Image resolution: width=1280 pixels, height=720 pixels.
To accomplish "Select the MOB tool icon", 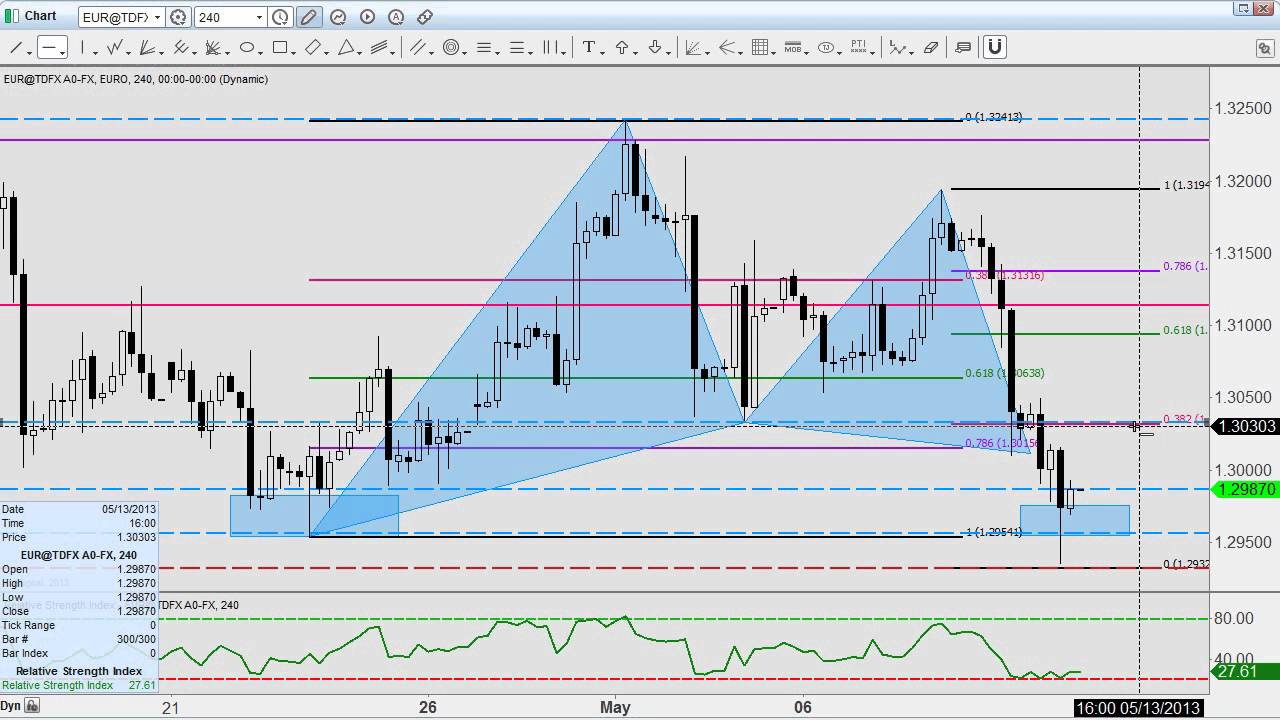I will [793, 47].
